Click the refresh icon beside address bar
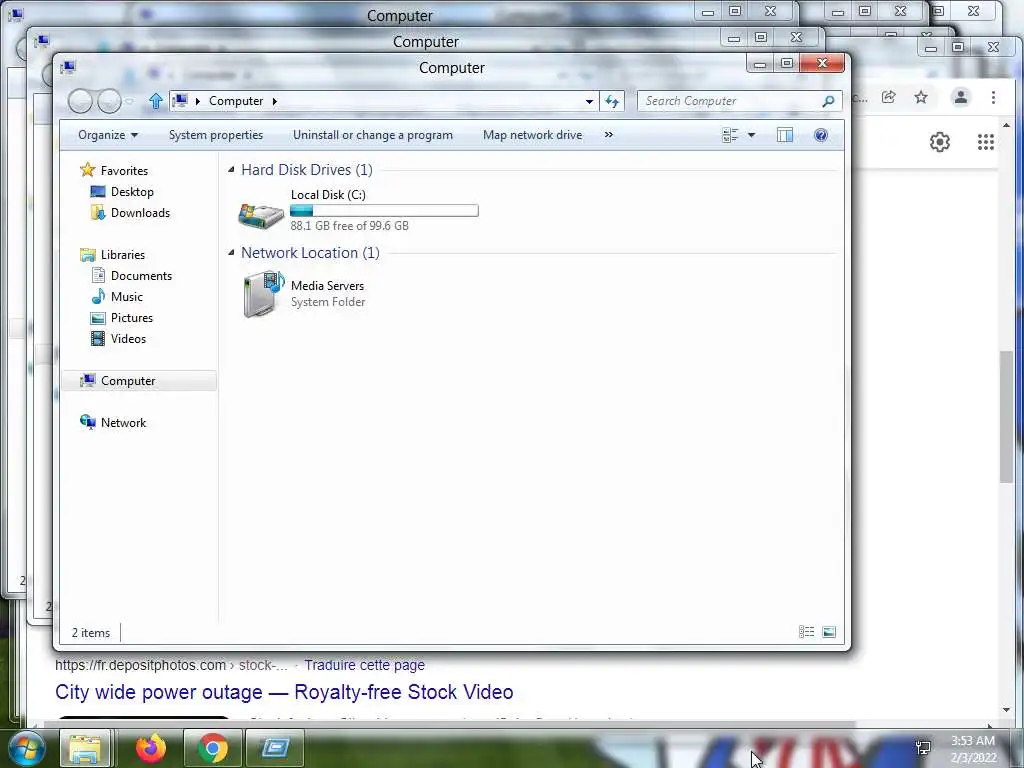Viewport: 1024px width, 768px height. point(612,101)
